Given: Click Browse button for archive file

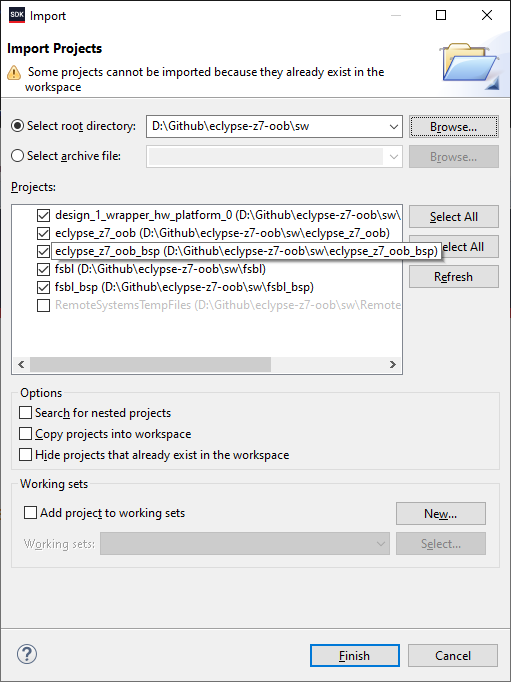Looking at the screenshot, I should (x=454, y=157).
